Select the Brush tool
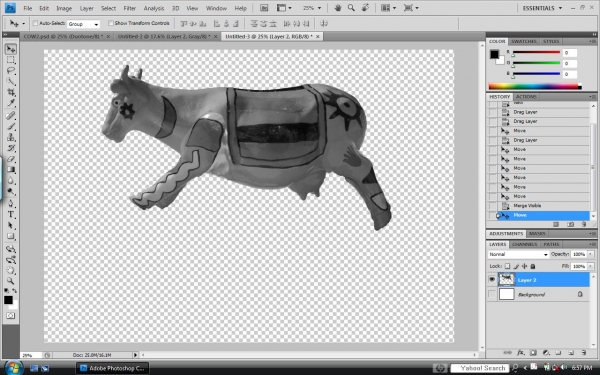Viewport: 600px width, 375px height. 11,126
